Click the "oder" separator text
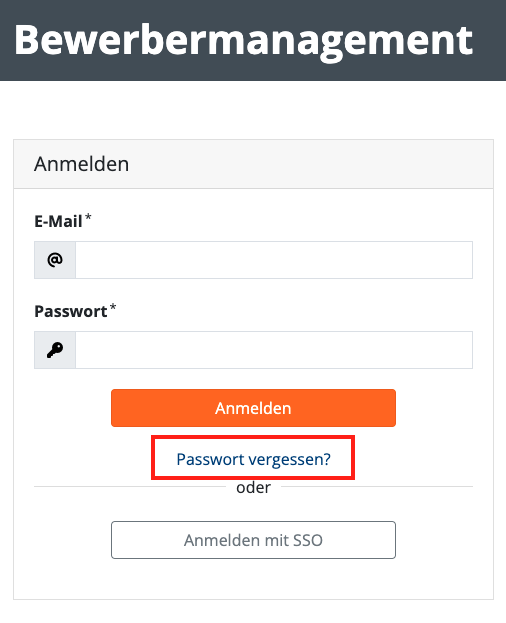 [253, 488]
